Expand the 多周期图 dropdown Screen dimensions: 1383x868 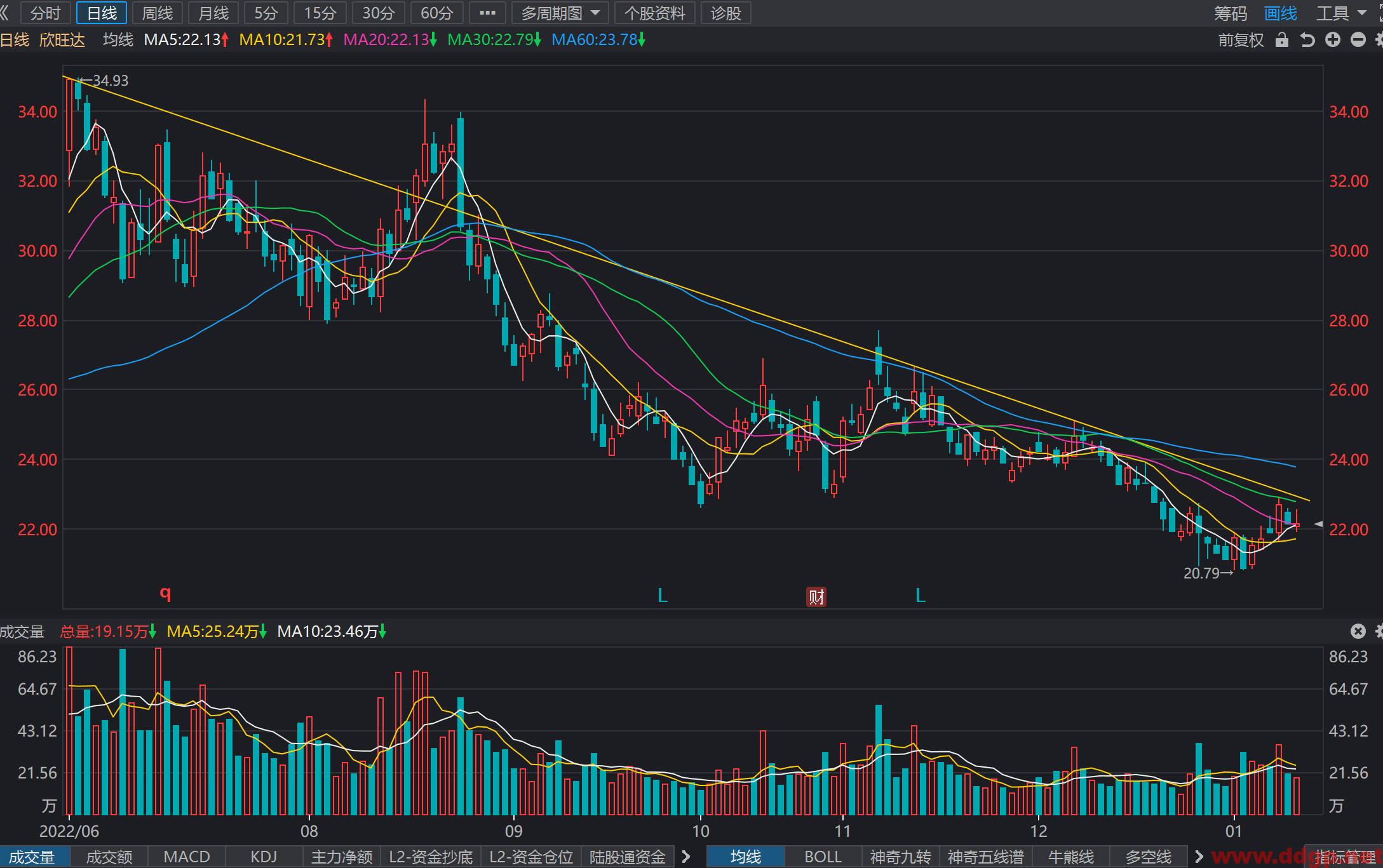[x=560, y=13]
